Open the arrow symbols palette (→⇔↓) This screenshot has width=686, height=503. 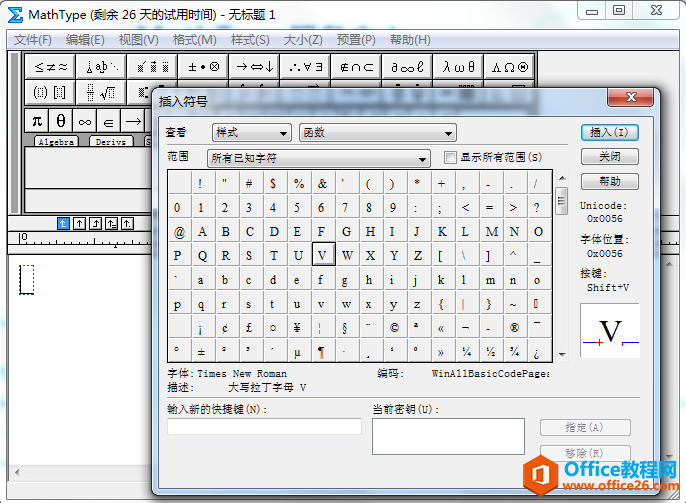pos(254,67)
